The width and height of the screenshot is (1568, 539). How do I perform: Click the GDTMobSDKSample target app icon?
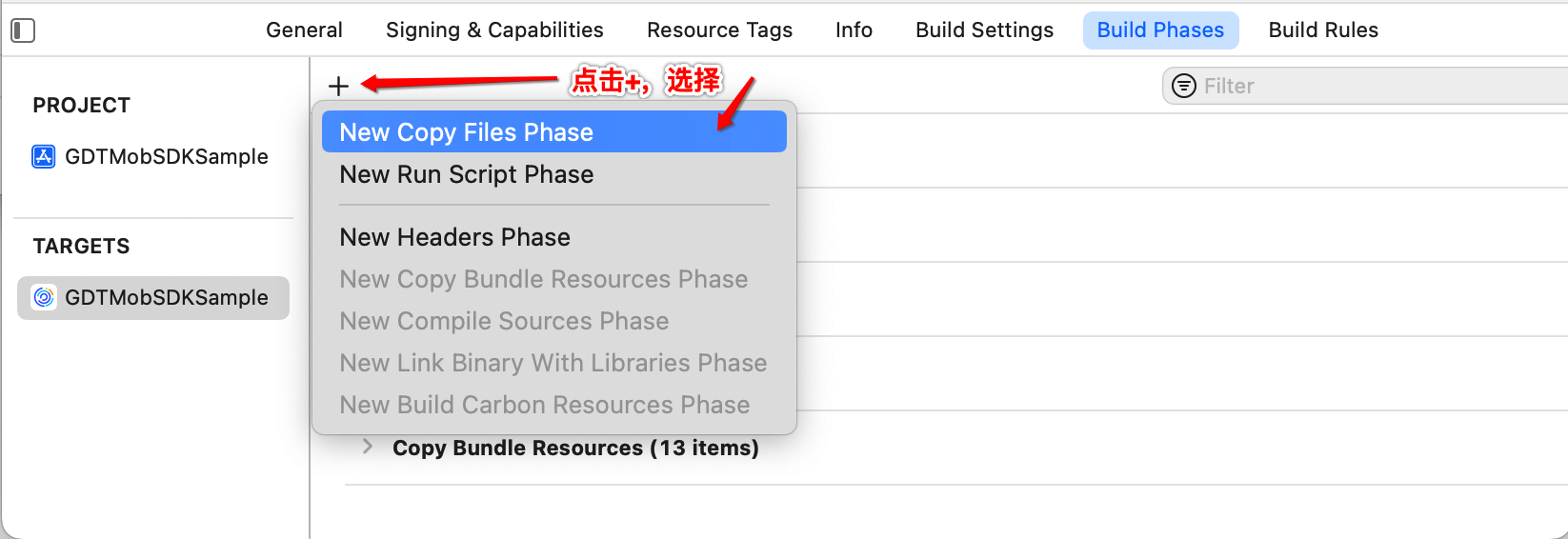click(44, 297)
